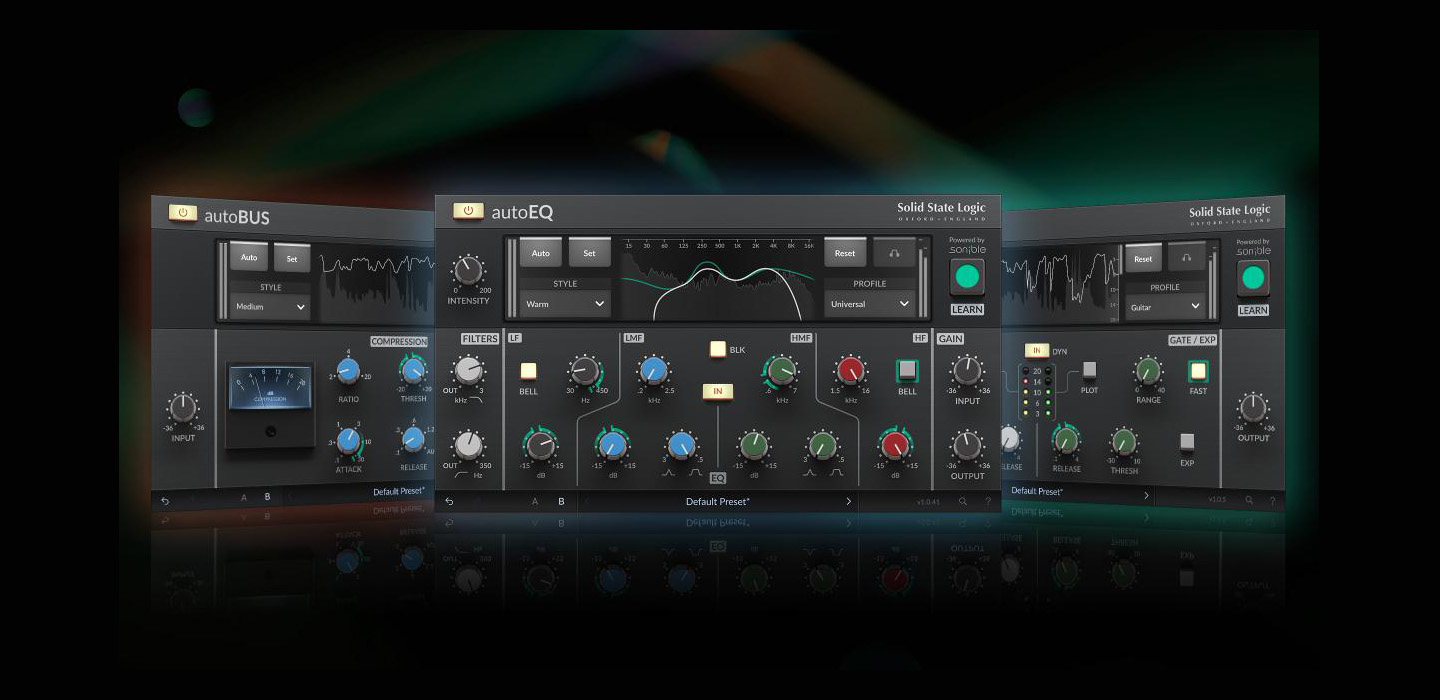Click the red HF frequency knob in autoEQ
The image size is (1440, 700).
click(x=850, y=371)
